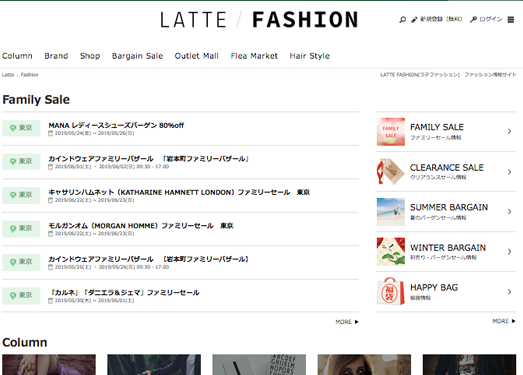Click the Winter Bargain thumbnail

tap(391, 252)
